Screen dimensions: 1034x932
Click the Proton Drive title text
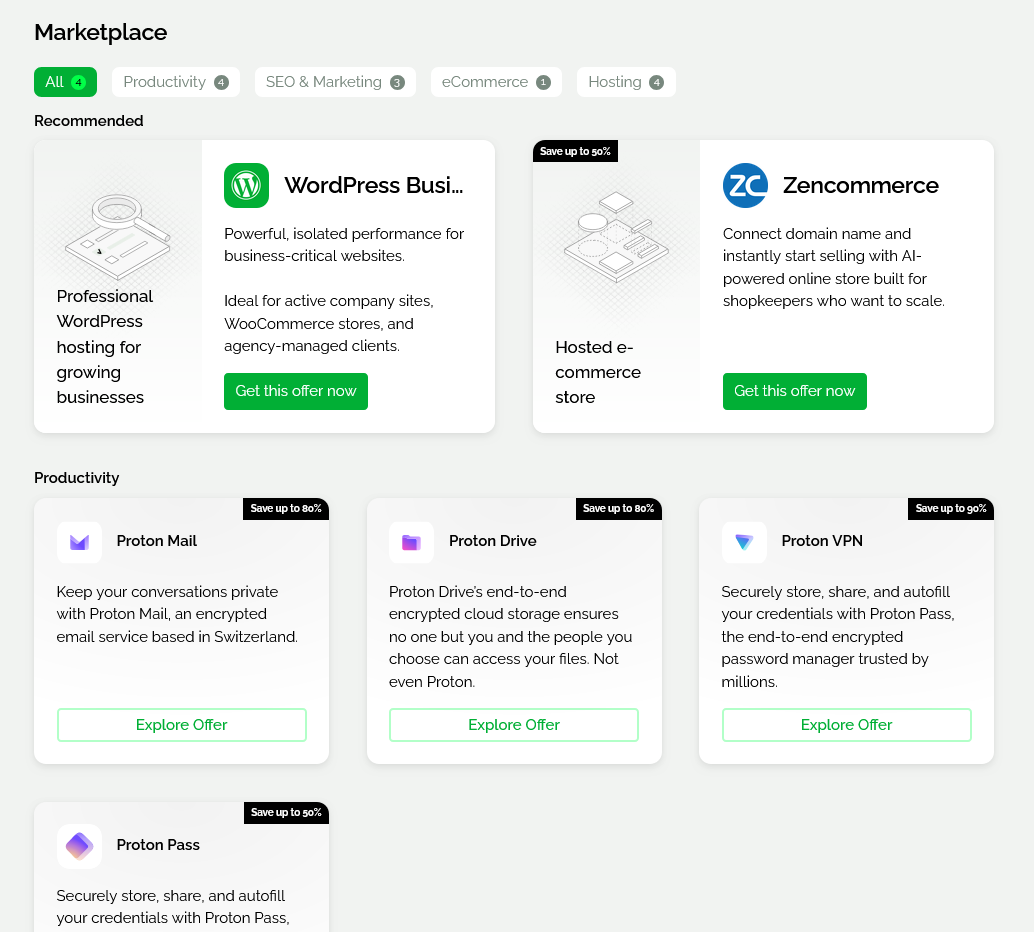point(493,541)
